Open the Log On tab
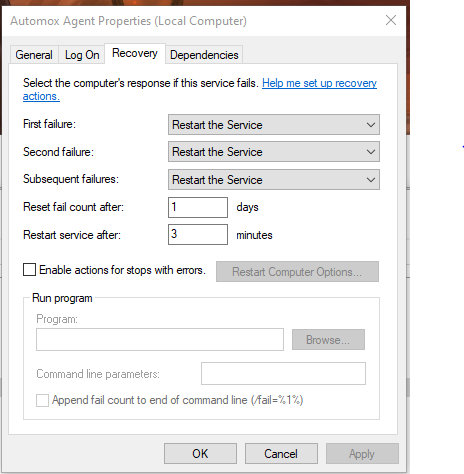Viewport: 464px width, 474px height. coord(82,55)
